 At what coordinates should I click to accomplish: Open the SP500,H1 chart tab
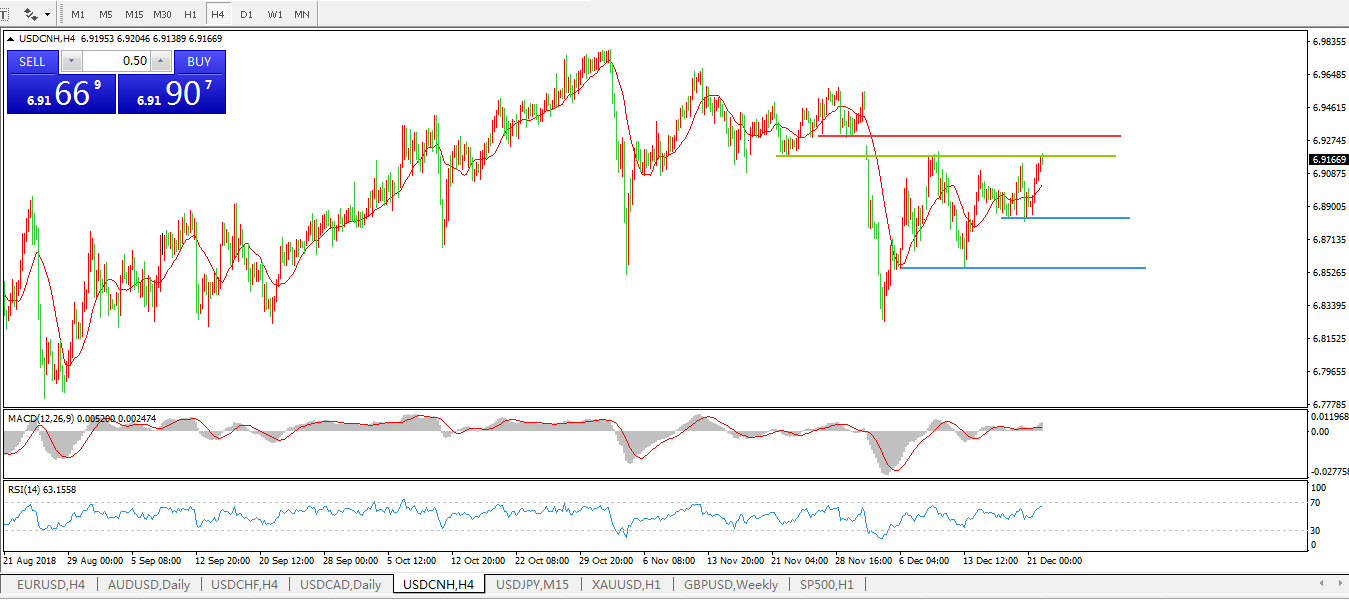[825, 585]
